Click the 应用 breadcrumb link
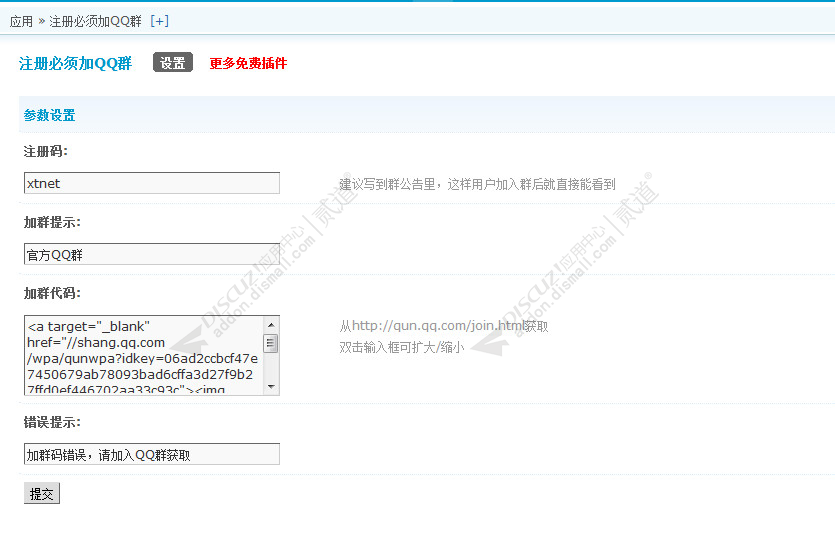The width and height of the screenshot is (835, 541). pyautogui.click(x=21, y=21)
